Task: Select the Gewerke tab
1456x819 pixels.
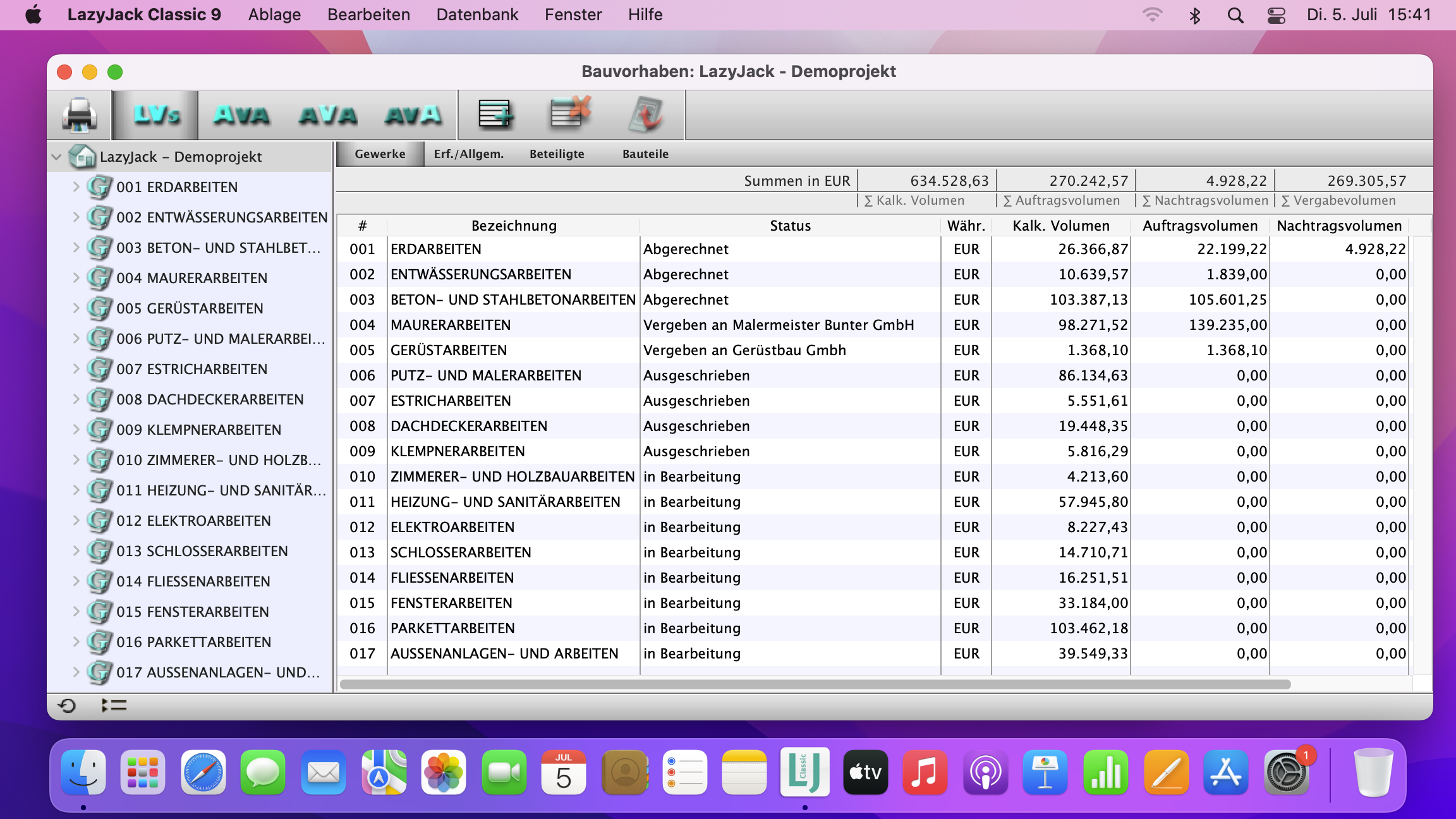Action: [380, 154]
